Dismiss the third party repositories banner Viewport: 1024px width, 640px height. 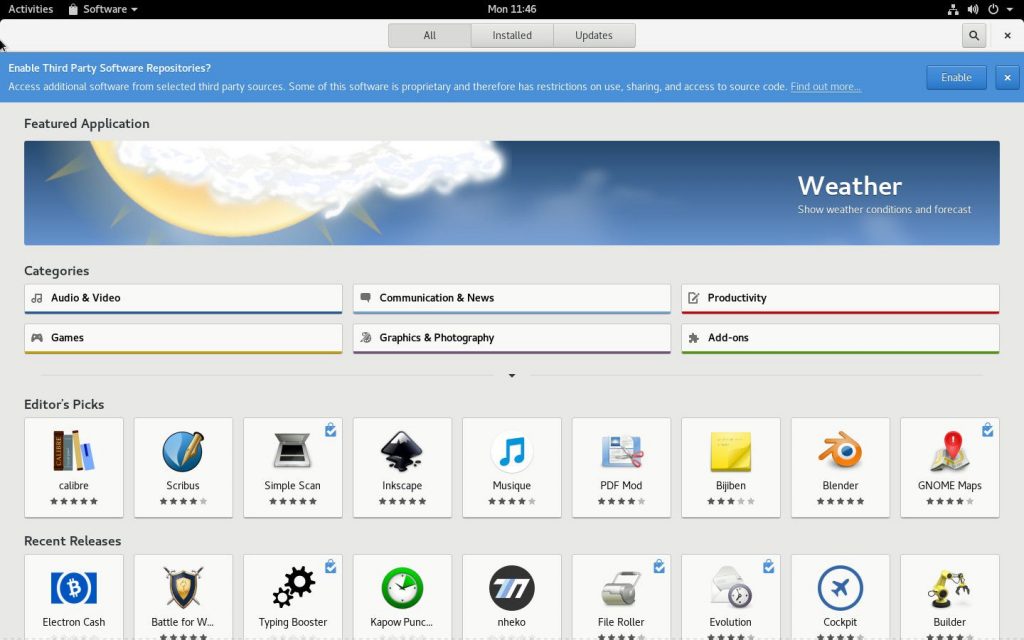tap(1007, 77)
